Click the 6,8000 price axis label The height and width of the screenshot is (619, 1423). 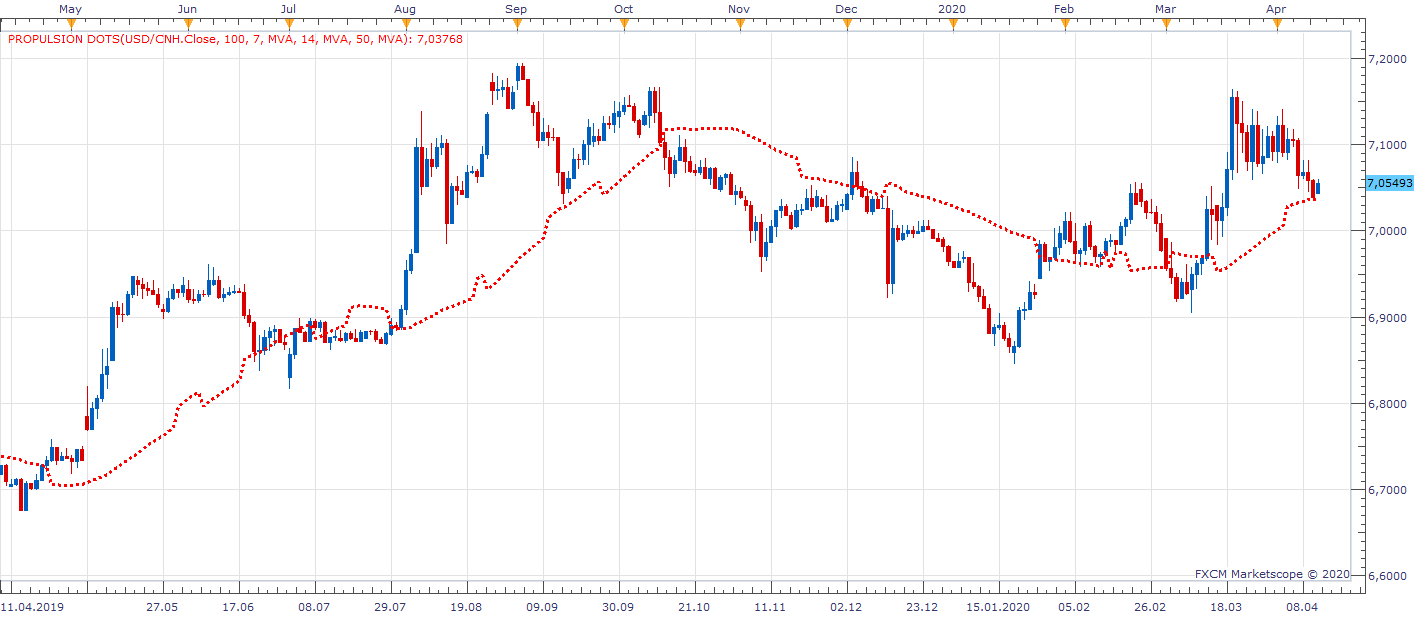(x=1385, y=404)
